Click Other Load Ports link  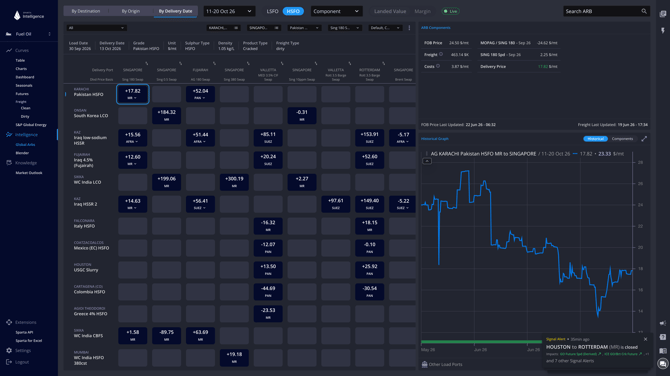click(445, 364)
